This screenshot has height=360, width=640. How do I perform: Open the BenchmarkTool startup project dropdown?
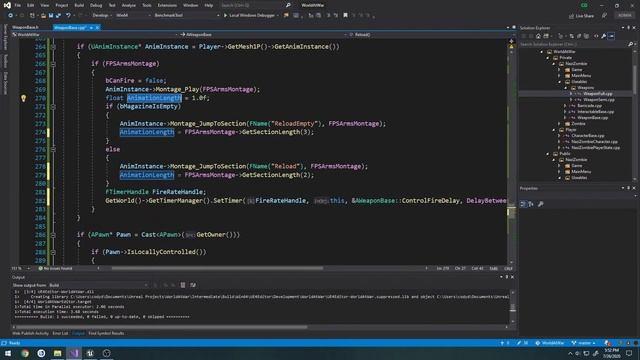pos(186,16)
